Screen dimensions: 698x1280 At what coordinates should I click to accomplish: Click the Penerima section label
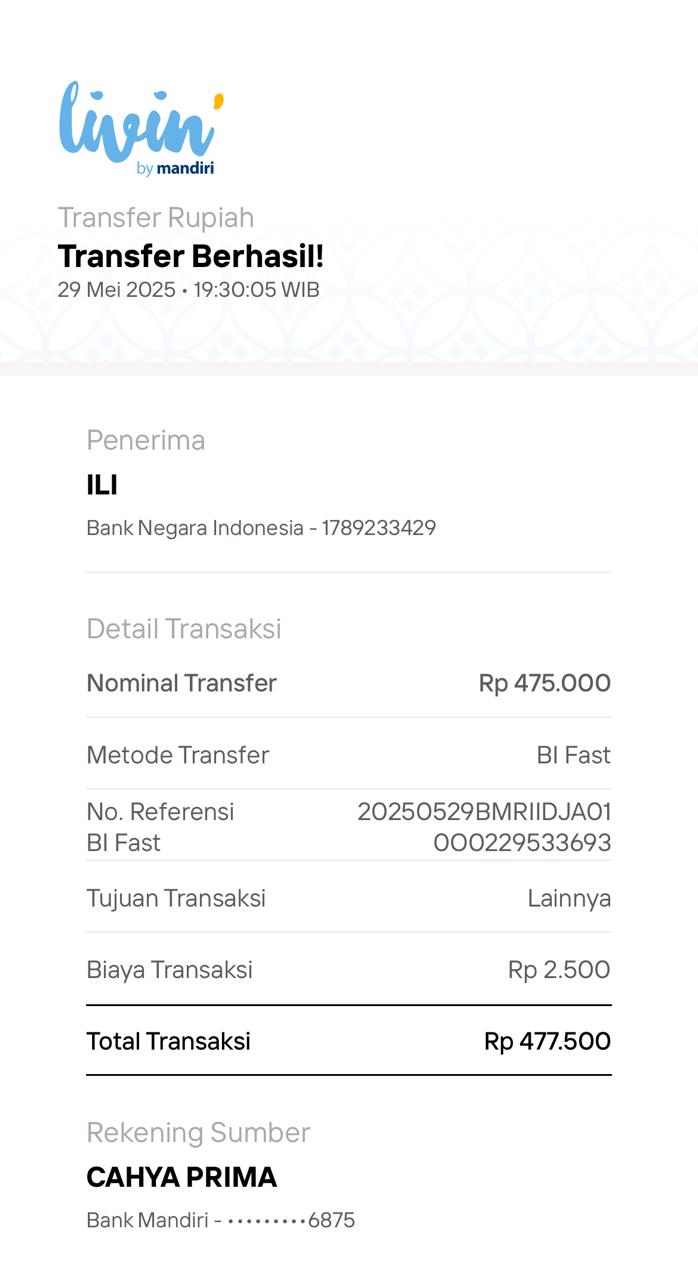(x=145, y=440)
